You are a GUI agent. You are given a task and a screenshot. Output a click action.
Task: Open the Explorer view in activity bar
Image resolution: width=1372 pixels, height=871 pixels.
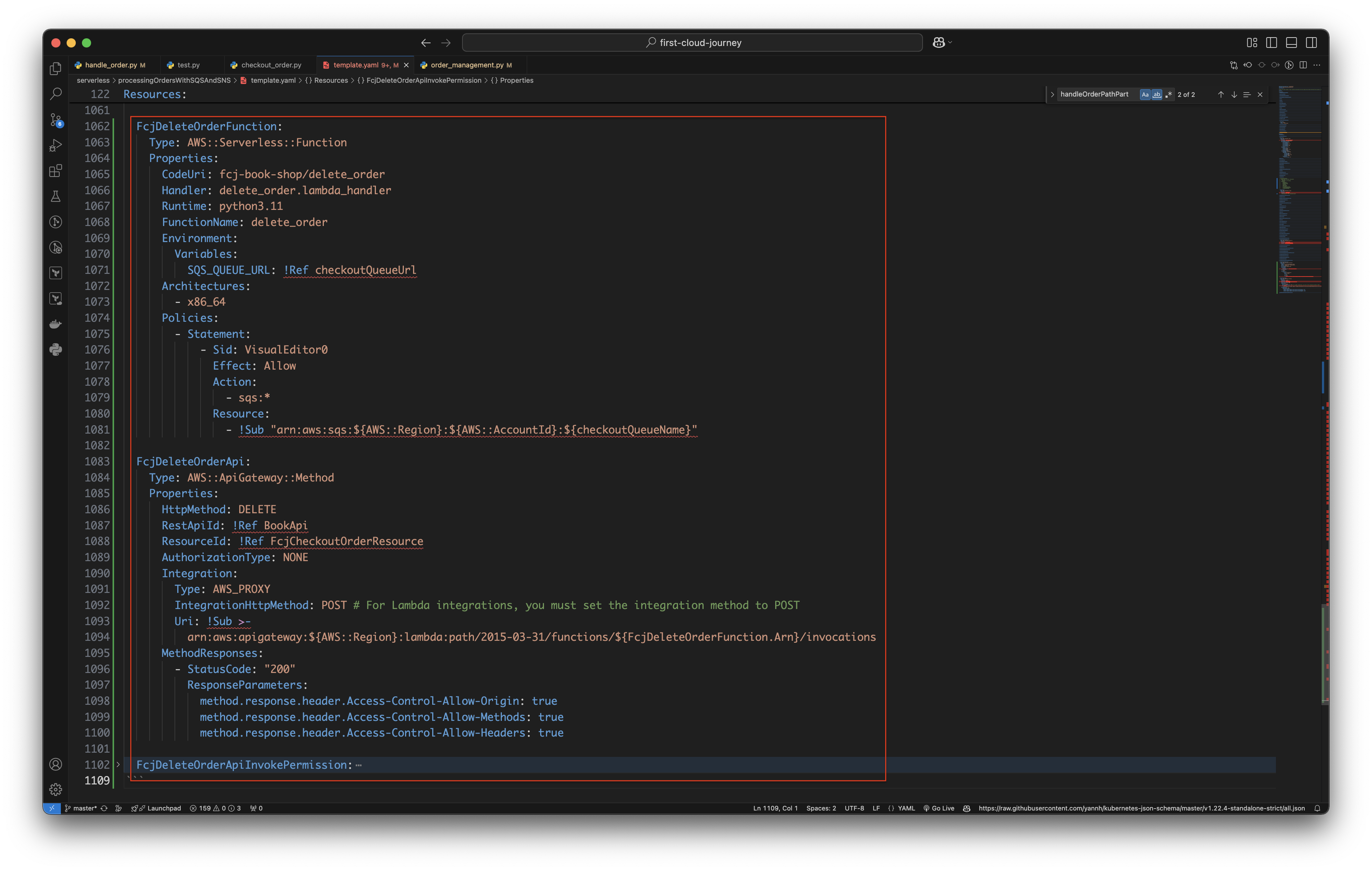tap(55, 69)
